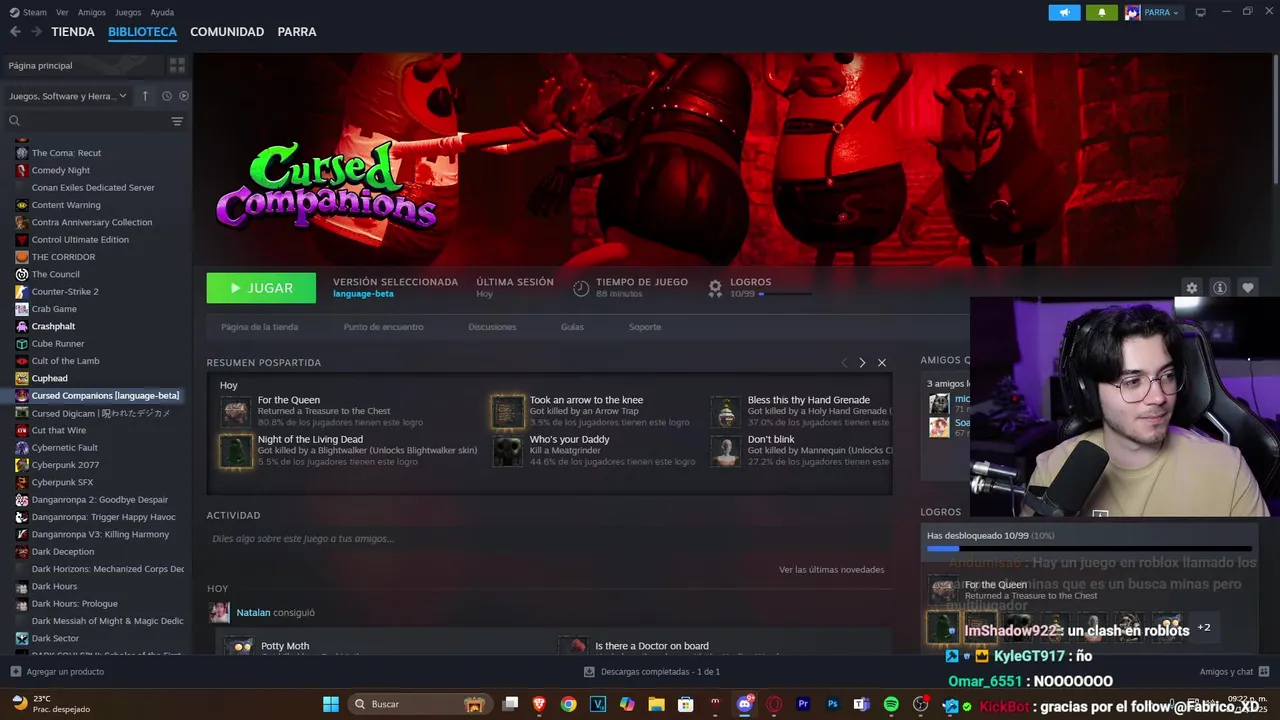Click the activity text box to post
1280x720 pixels.
(549, 539)
